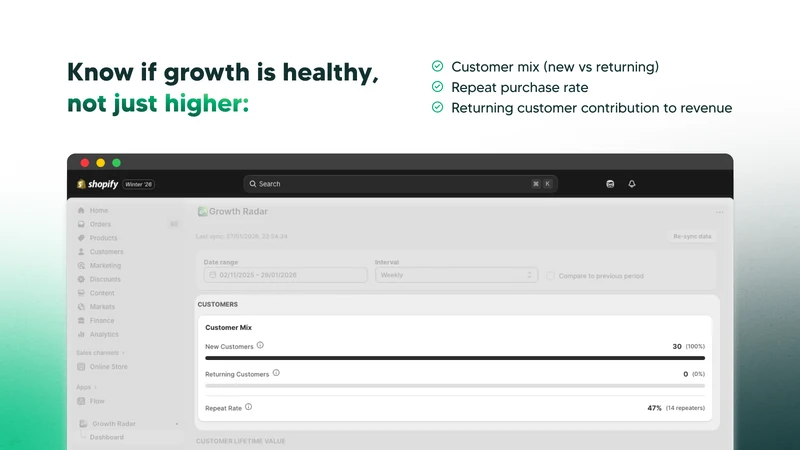Screen dimensions: 800x450
Task: Open Finance in sidebar
Action: pos(102,320)
